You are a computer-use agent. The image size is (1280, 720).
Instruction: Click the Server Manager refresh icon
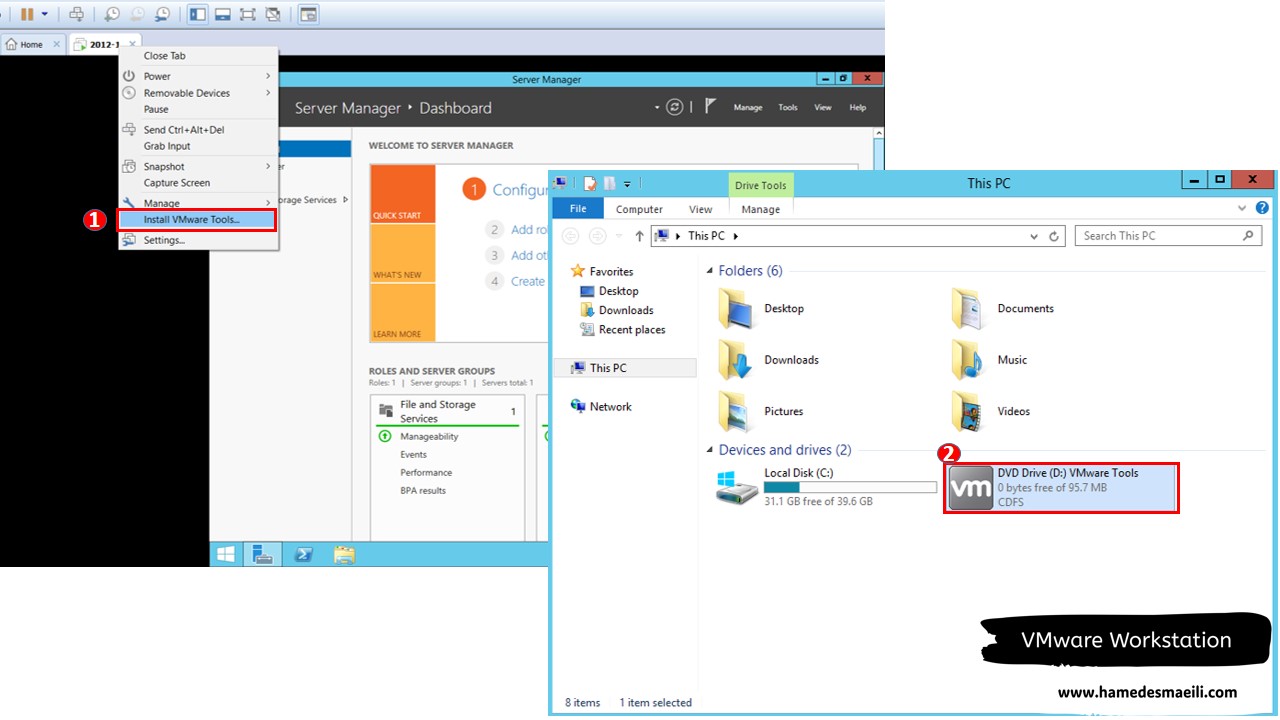(675, 107)
